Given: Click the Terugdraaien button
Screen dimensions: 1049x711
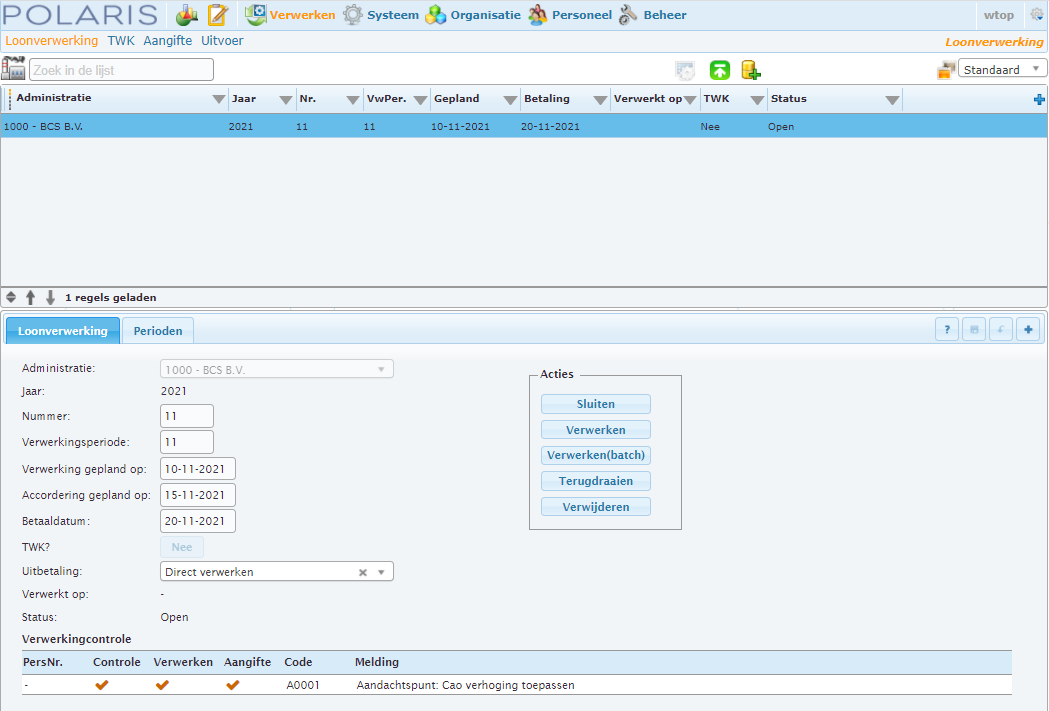Looking at the screenshot, I should pos(596,481).
